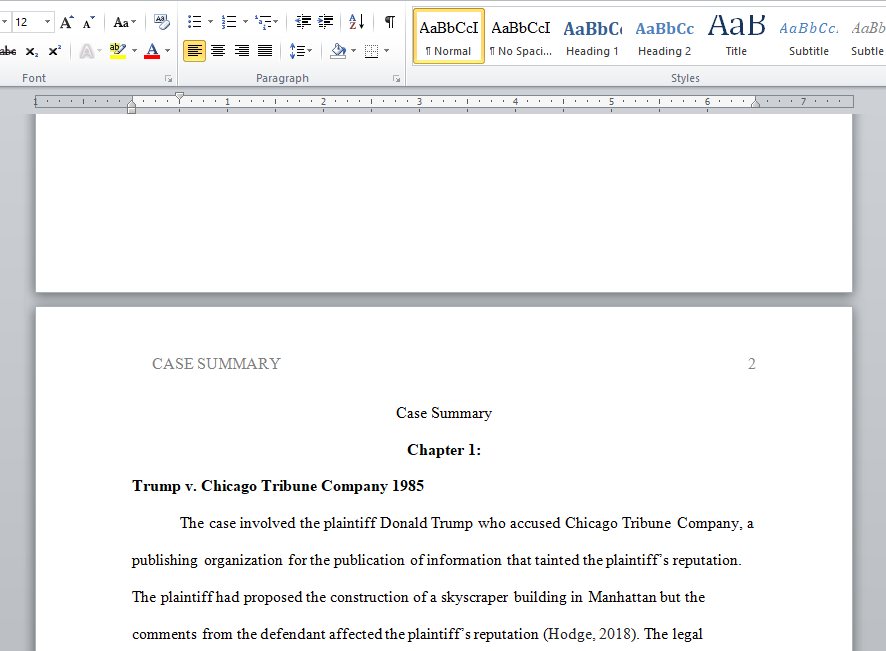Open the Font dialog box launcher
This screenshot has height=651, width=886.
(168, 79)
